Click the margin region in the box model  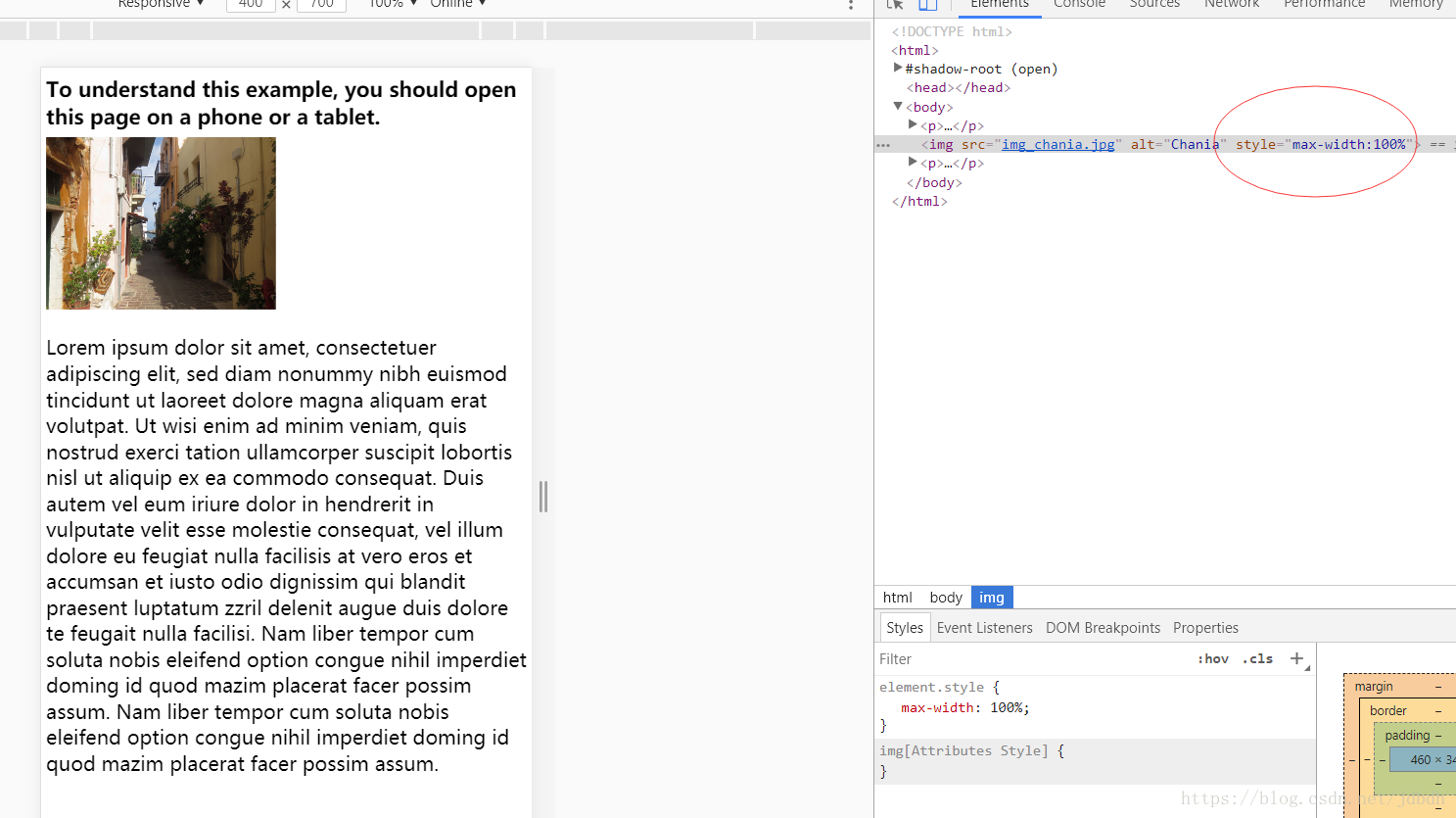1373,686
